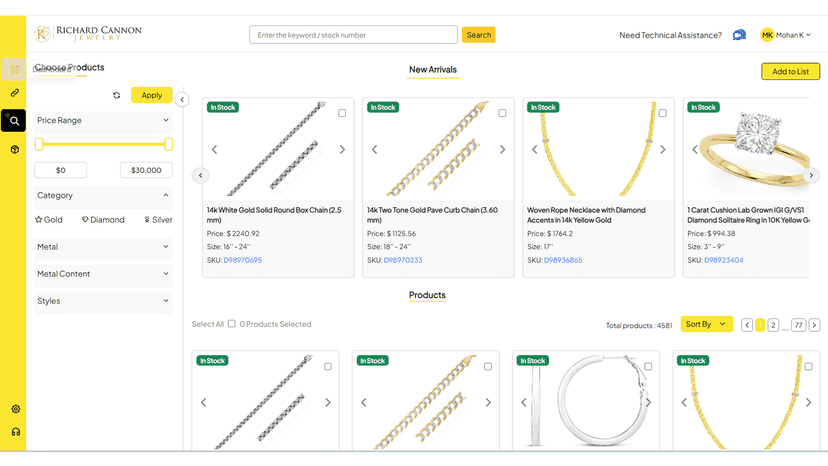Click the MK user avatar
The width and height of the screenshot is (828, 466).
point(767,35)
